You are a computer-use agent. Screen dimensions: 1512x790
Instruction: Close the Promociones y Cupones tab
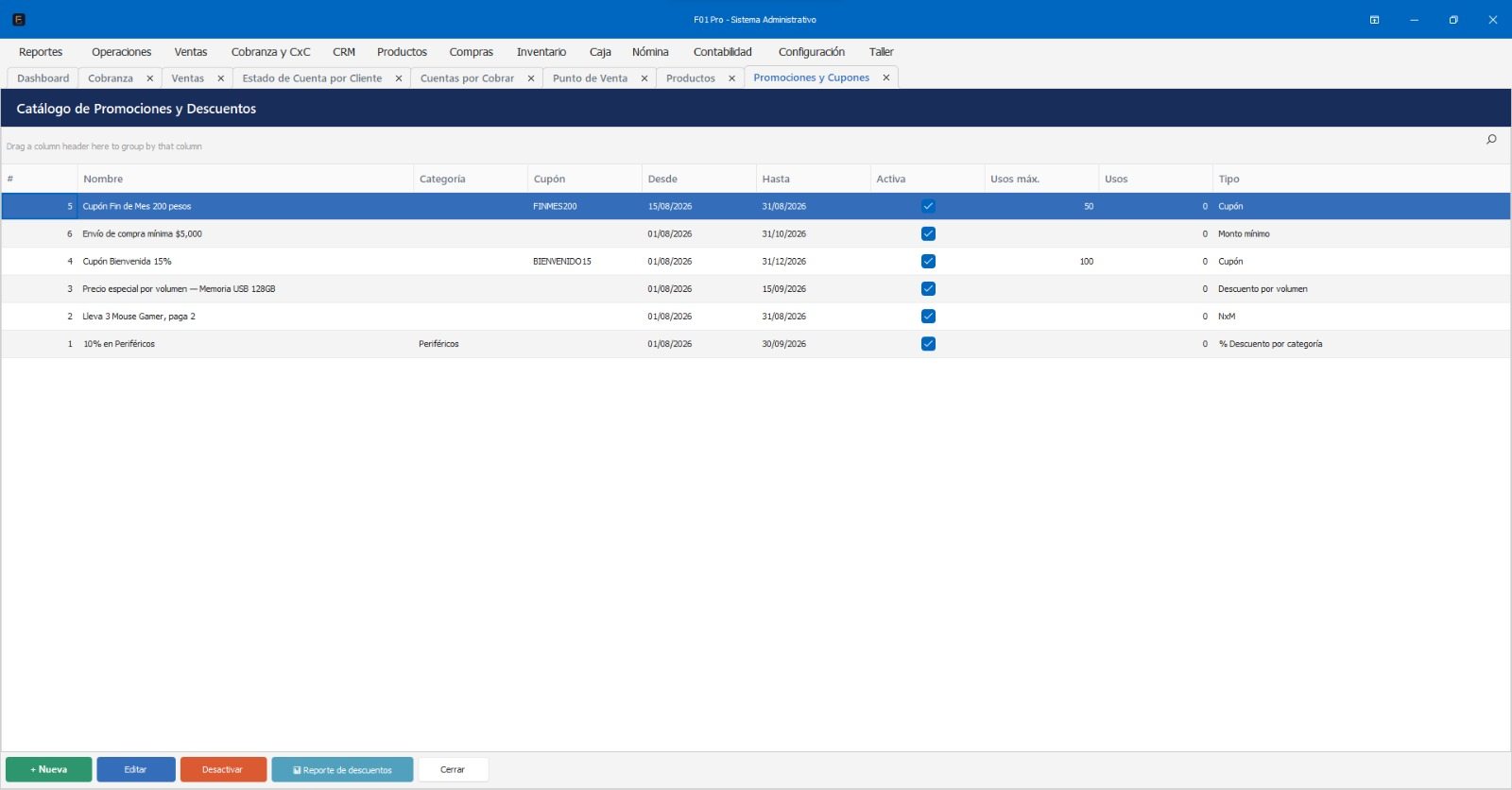tap(886, 77)
